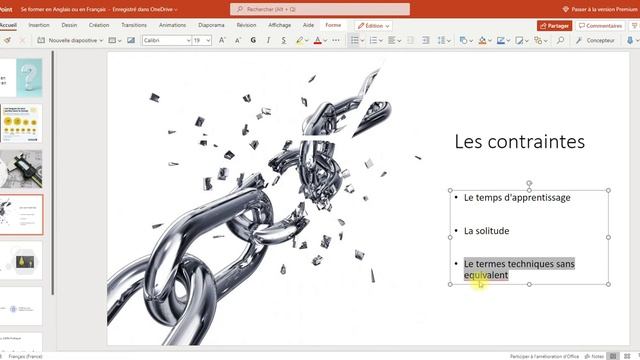Switch to the Accueil tab
The width and height of the screenshot is (640, 360).
pyautogui.click(x=8, y=25)
